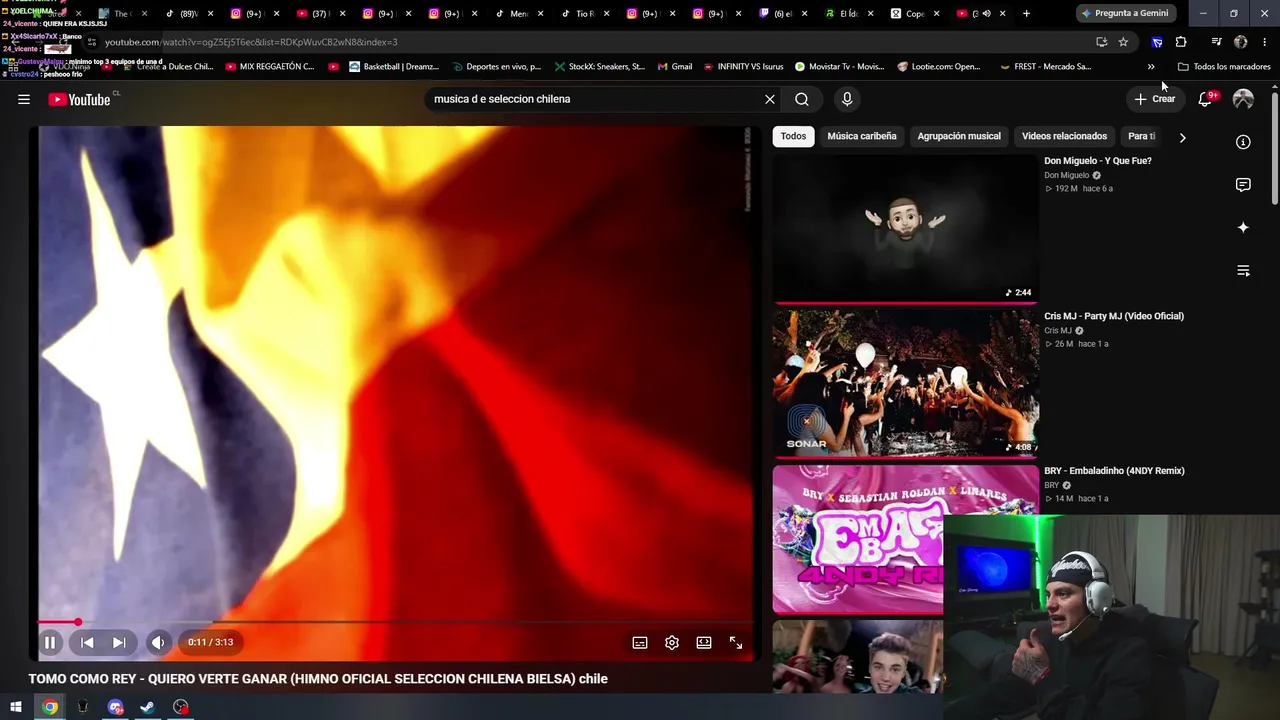Click the video title TOMO COMO REY

(x=318, y=679)
